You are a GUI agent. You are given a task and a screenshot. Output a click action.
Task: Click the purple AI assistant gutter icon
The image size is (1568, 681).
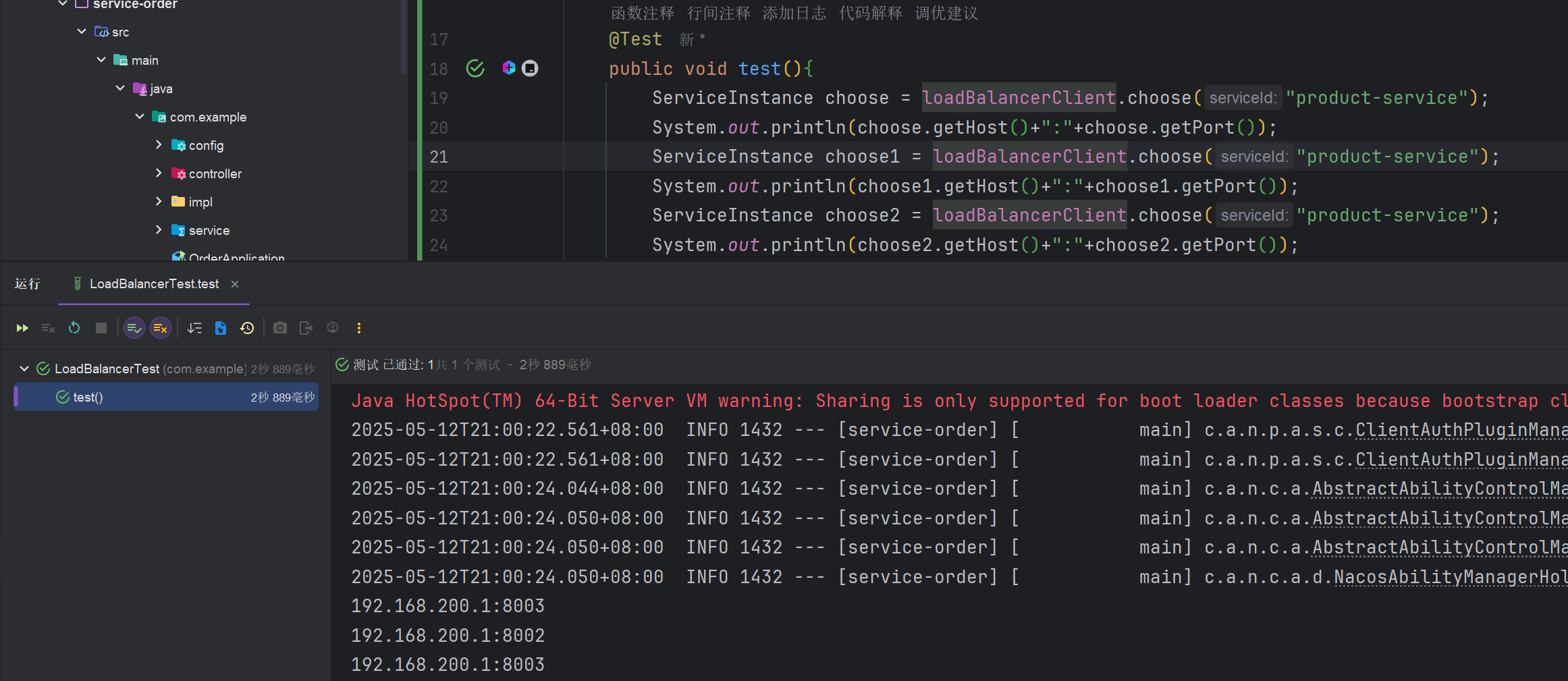(x=509, y=67)
